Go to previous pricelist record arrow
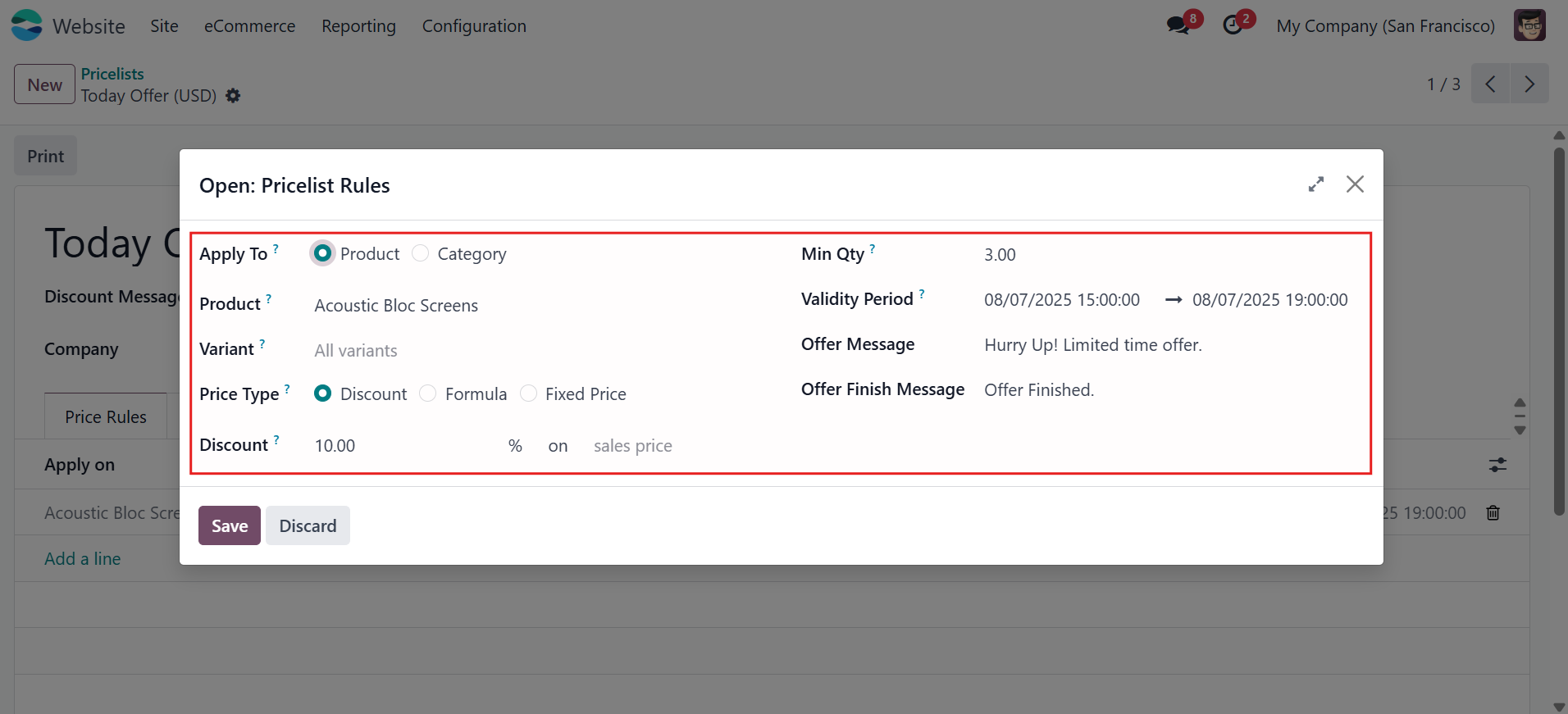 point(1490,84)
